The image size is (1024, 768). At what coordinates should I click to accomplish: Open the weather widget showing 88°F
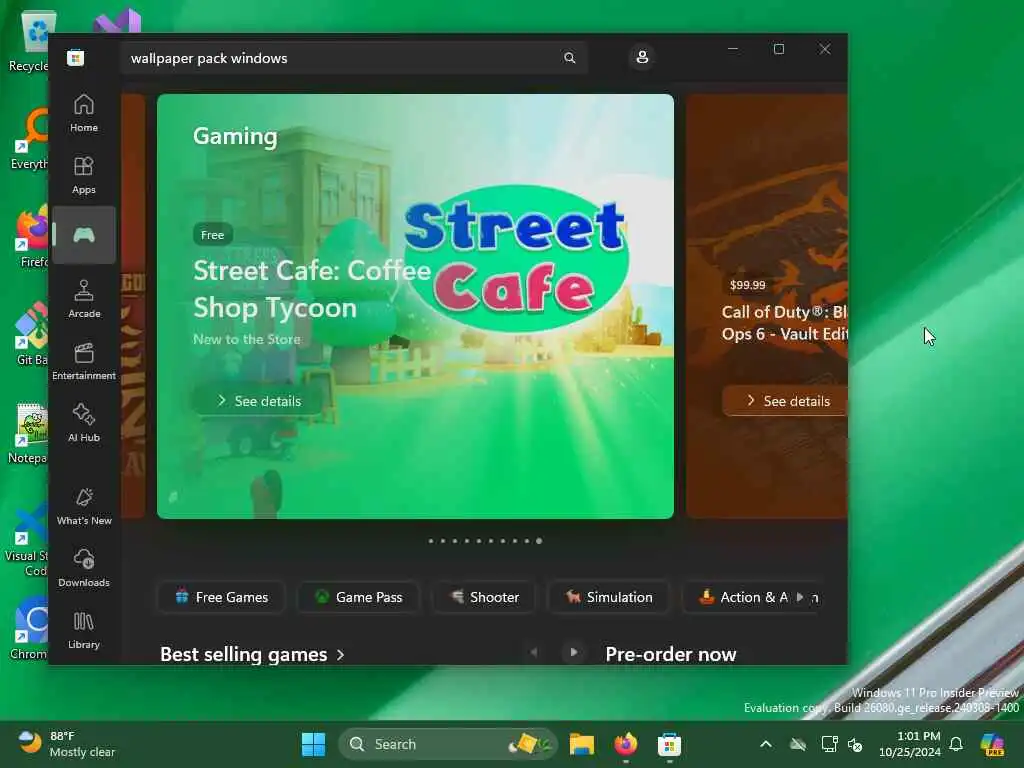tap(65, 744)
